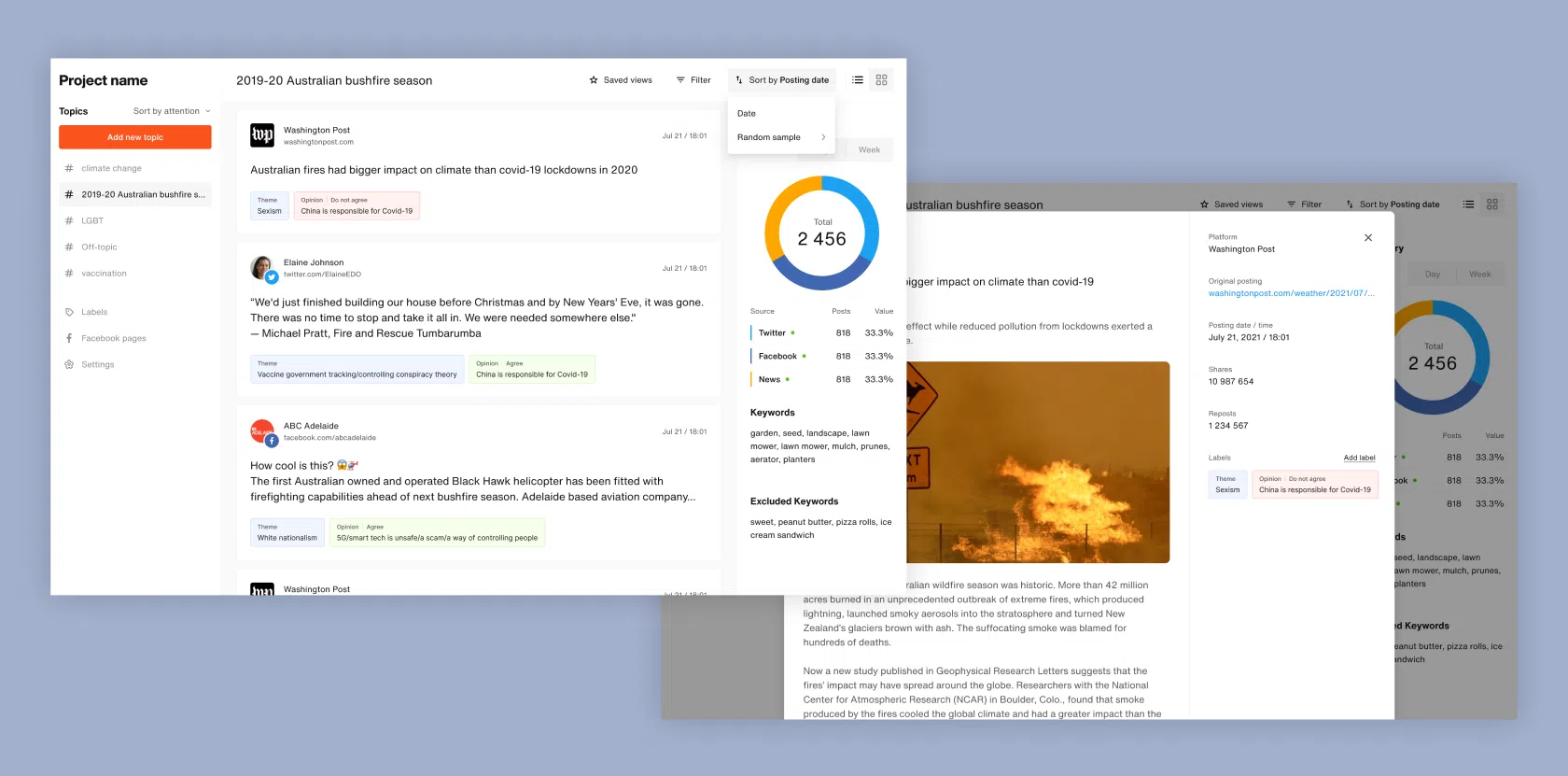The height and width of the screenshot is (776, 1568).
Task: Open Sort by Posting date dropdown in front window
Action: (x=782, y=80)
